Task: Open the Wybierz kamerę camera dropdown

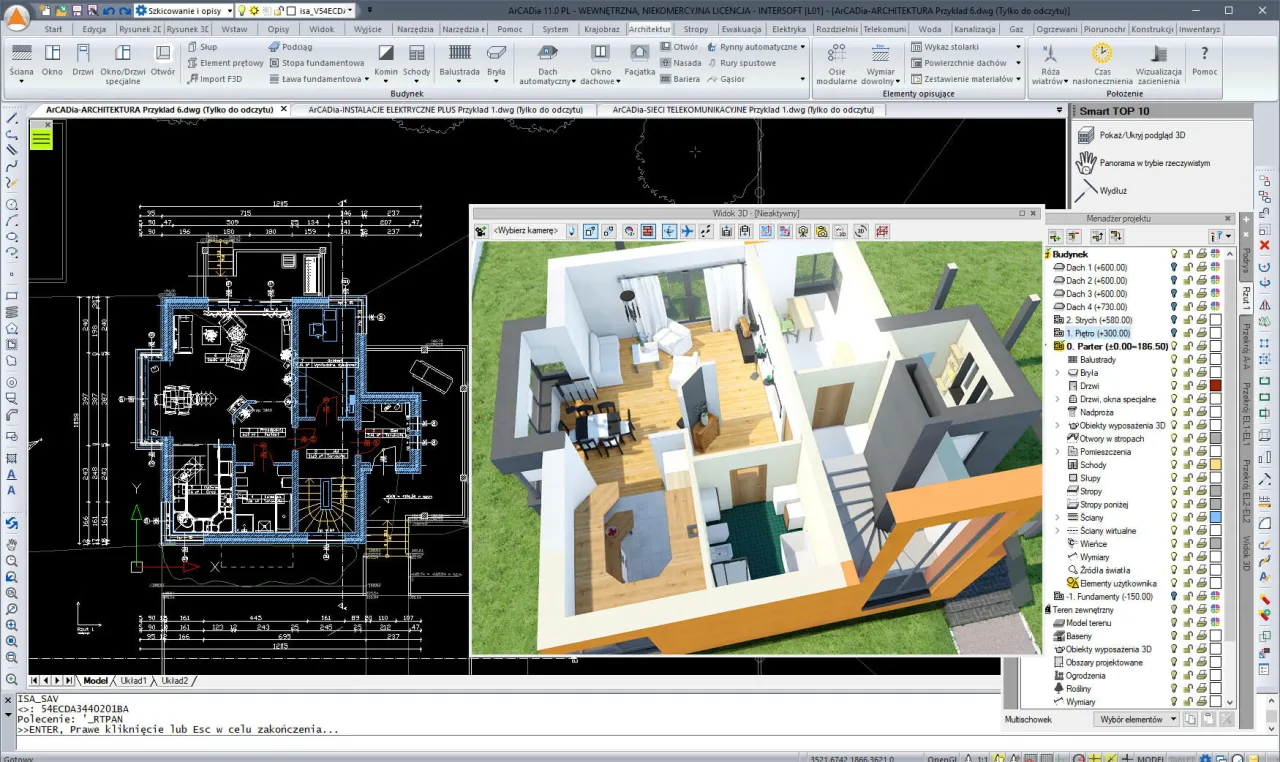Action: tap(570, 231)
